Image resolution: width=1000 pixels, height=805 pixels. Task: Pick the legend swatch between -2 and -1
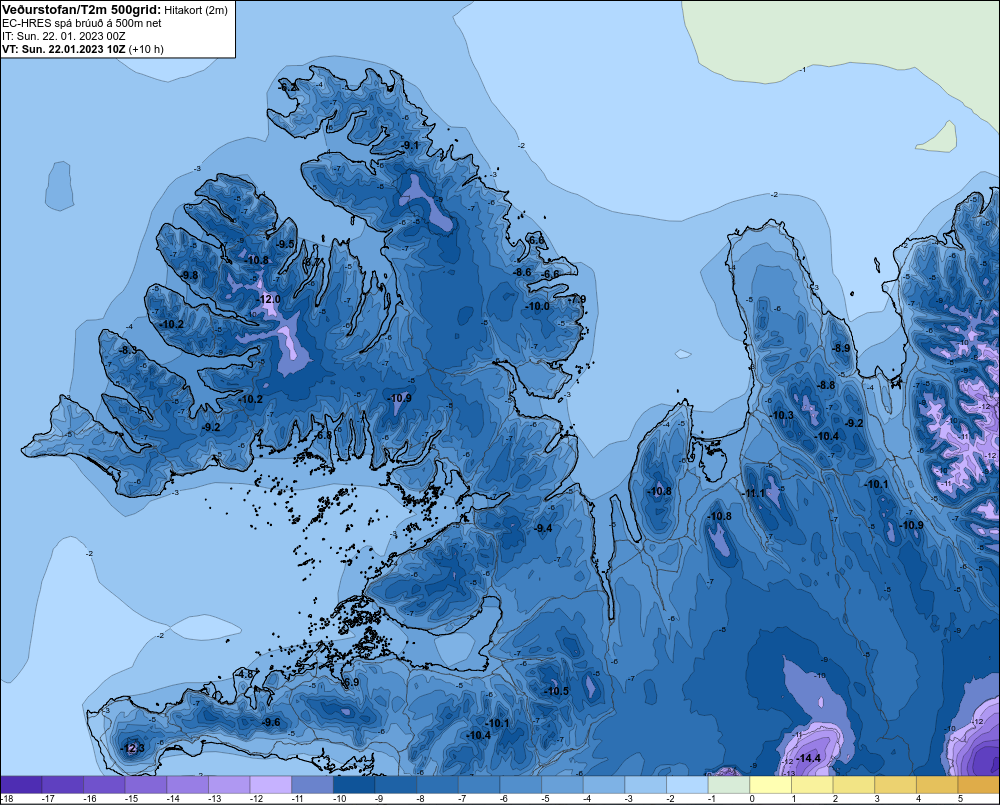tap(687, 785)
